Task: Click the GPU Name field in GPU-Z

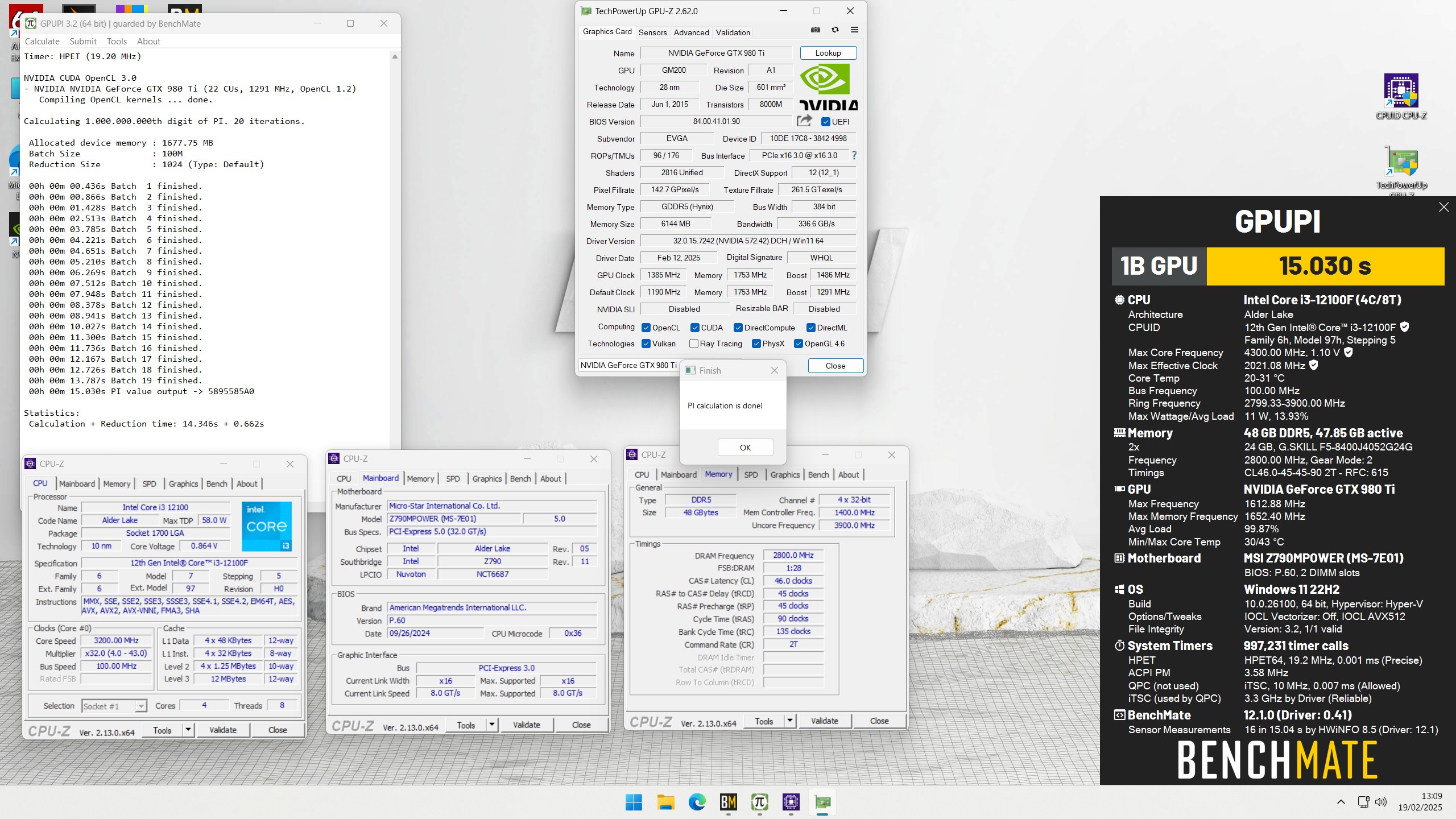Action: click(x=716, y=53)
